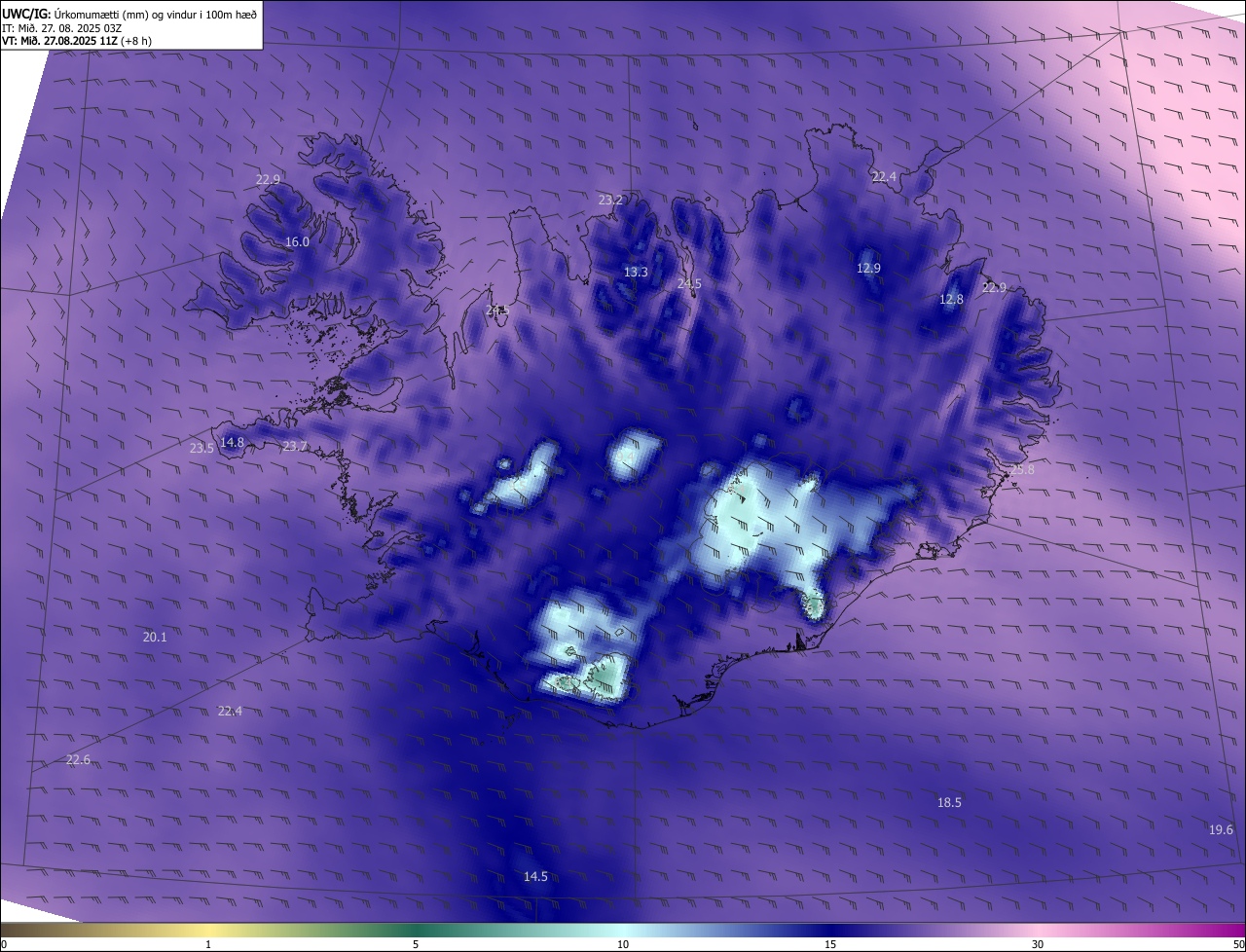Viewport: 1246px width, 952px height.
Task: Click the 22.9 value near the east coast
Action: 994,287
